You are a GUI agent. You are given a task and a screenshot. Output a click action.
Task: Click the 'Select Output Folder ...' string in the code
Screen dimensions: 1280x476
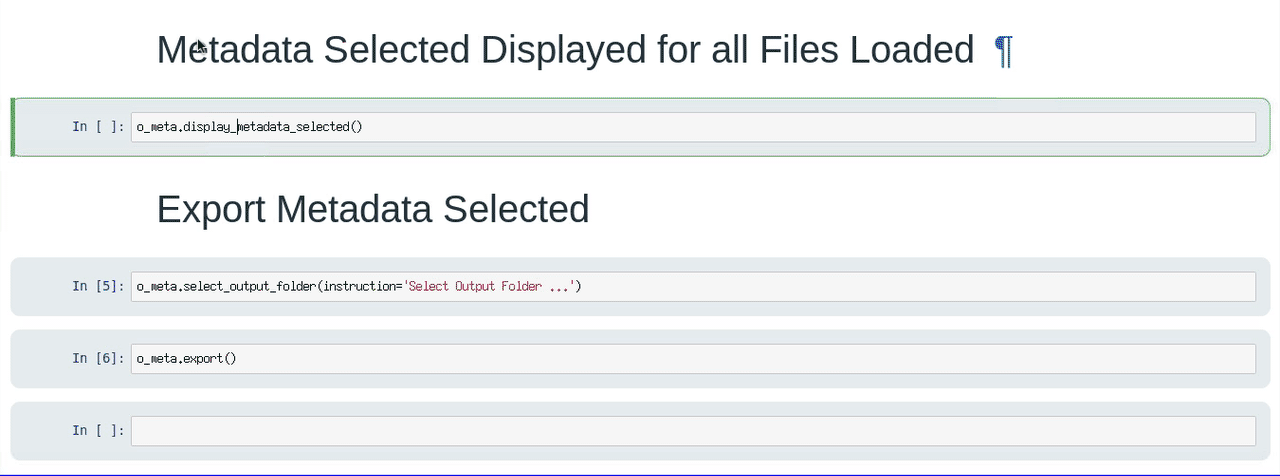tap(488, 287)
